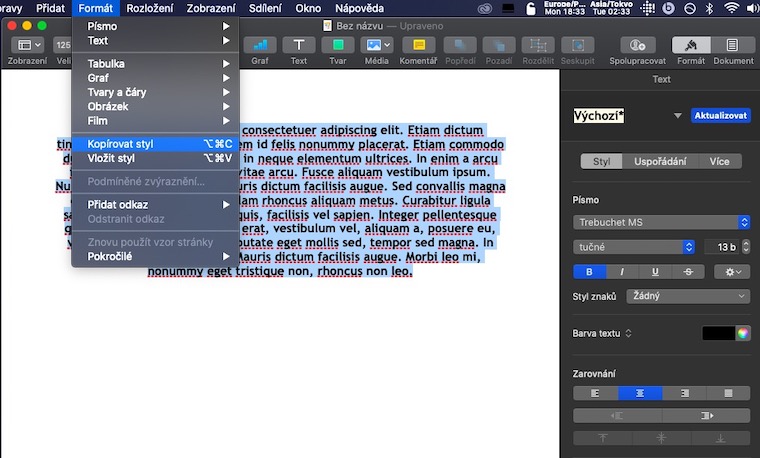Open Rozložení menu in menu bar
760x458 pixels.
click(150, 8)
